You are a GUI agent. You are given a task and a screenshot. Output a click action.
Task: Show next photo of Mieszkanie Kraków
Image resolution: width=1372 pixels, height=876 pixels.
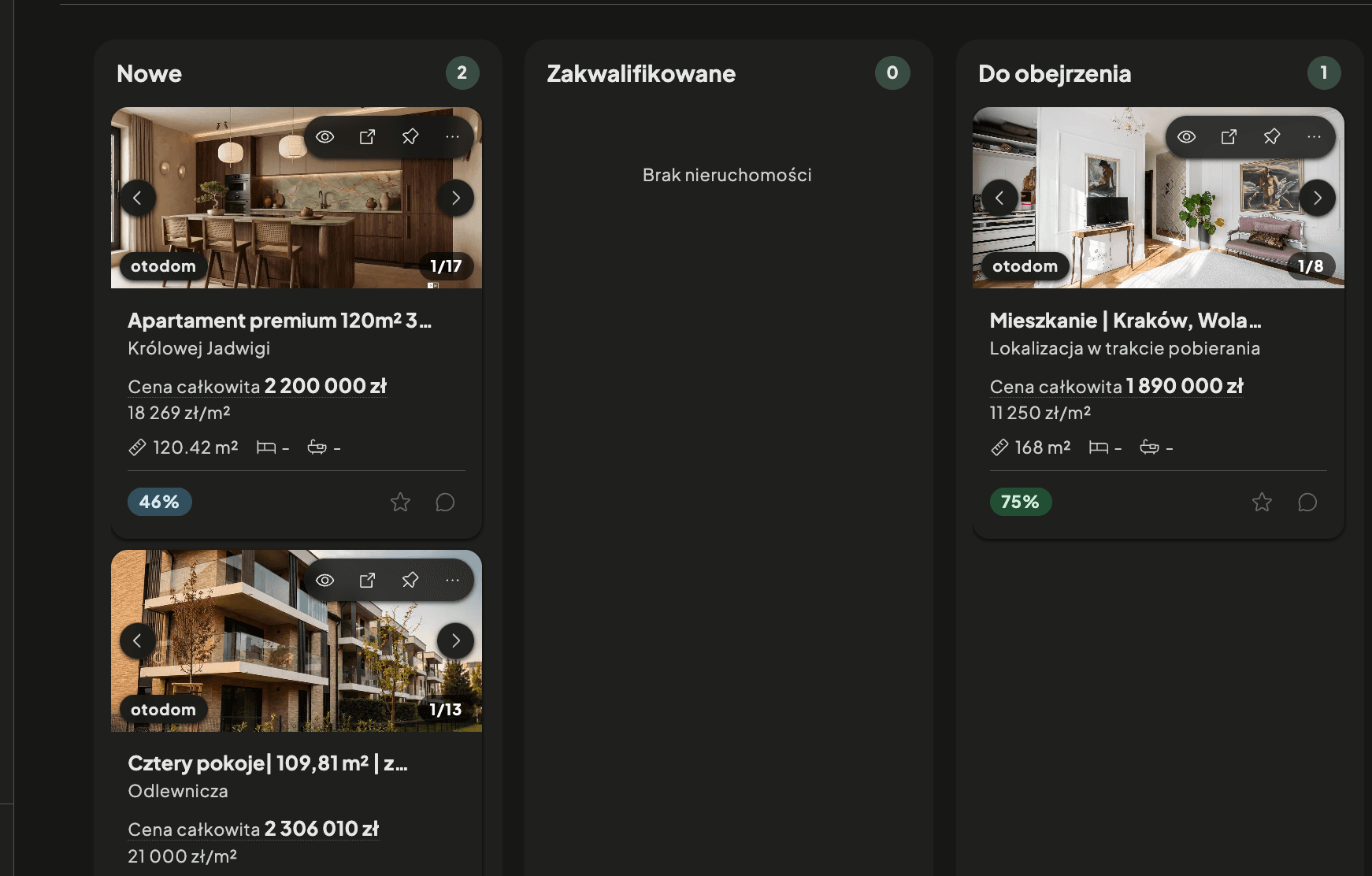tap(1317, 198)
